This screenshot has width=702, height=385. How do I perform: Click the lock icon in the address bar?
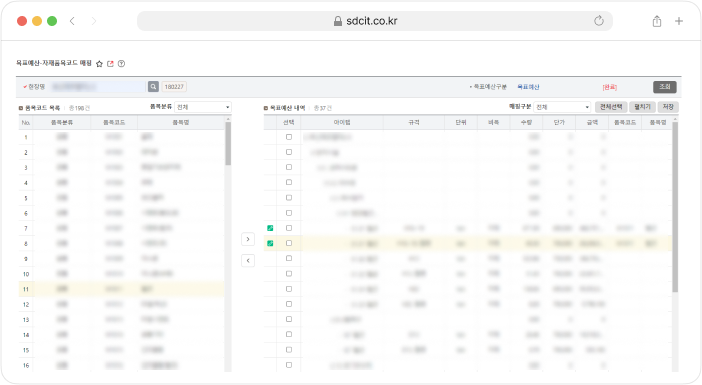tap(338, 21)
